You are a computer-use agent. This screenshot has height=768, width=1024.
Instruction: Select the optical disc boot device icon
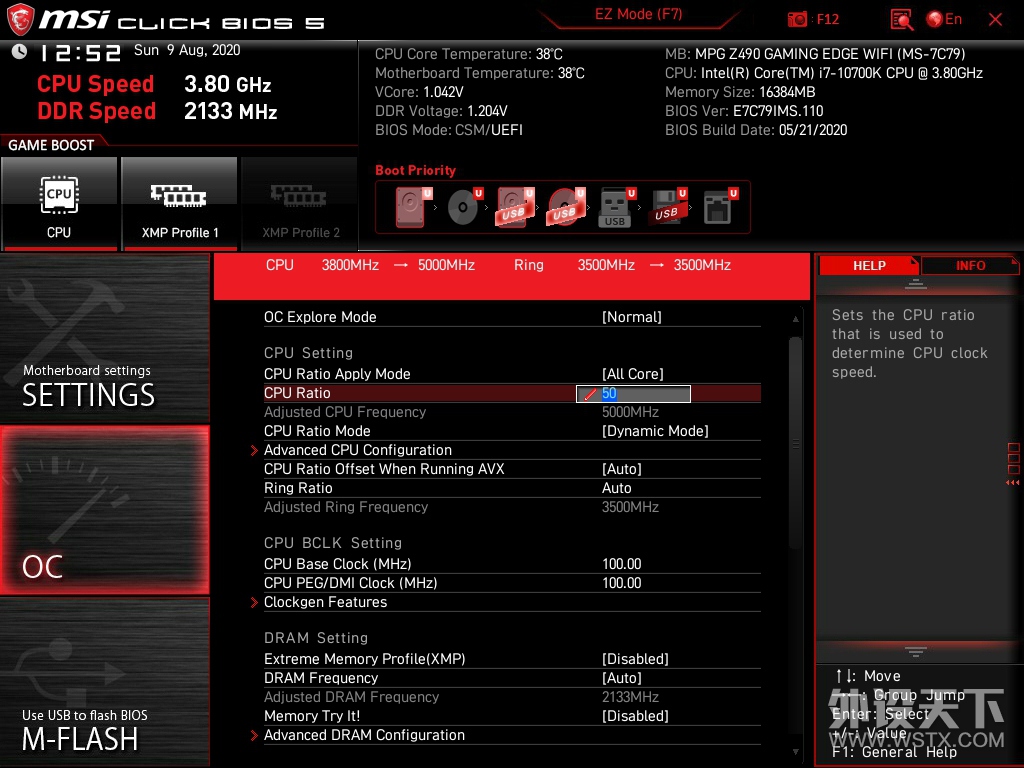464,206
